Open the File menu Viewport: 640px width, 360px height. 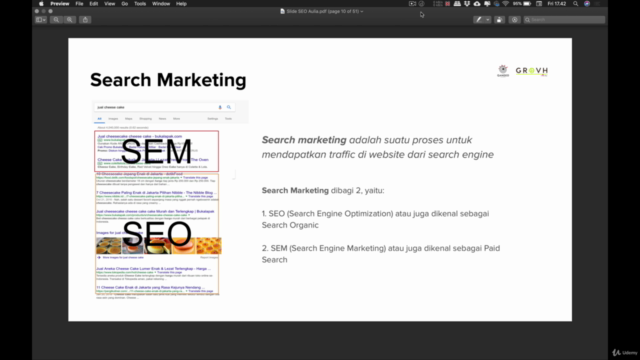pos(79,4)
